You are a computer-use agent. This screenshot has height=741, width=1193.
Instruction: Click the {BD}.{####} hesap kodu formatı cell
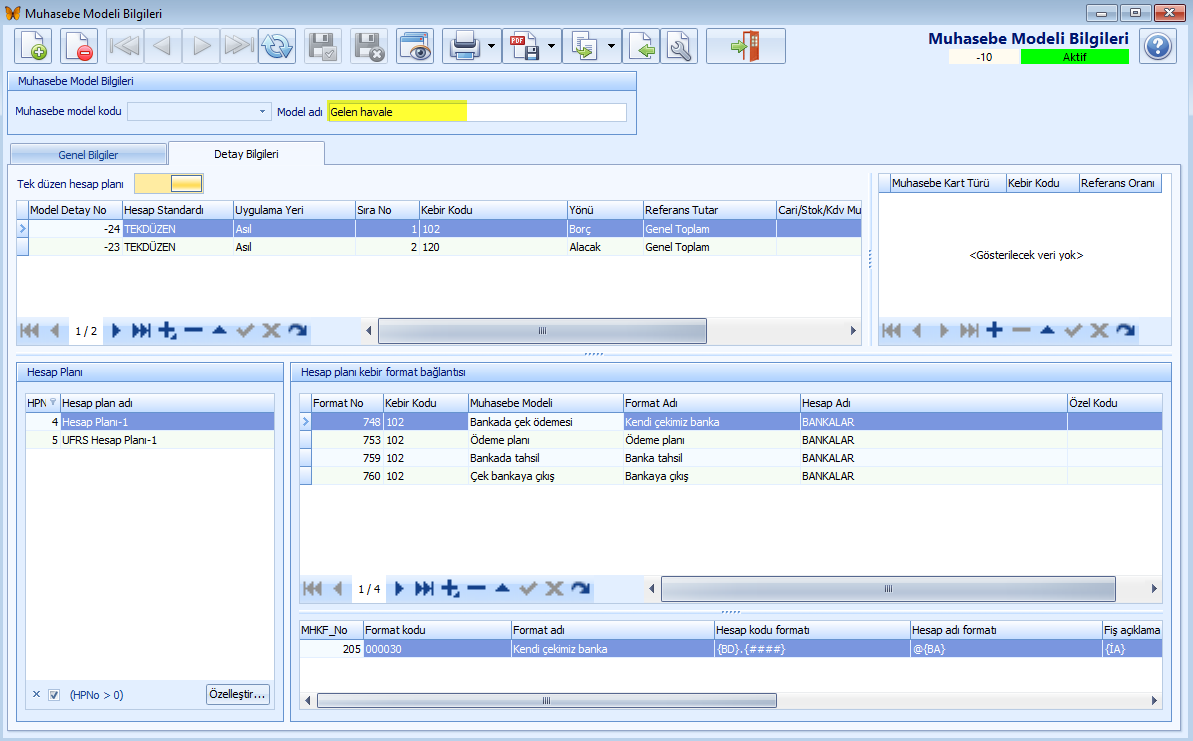pyautogui.click(x=812, y=649)
